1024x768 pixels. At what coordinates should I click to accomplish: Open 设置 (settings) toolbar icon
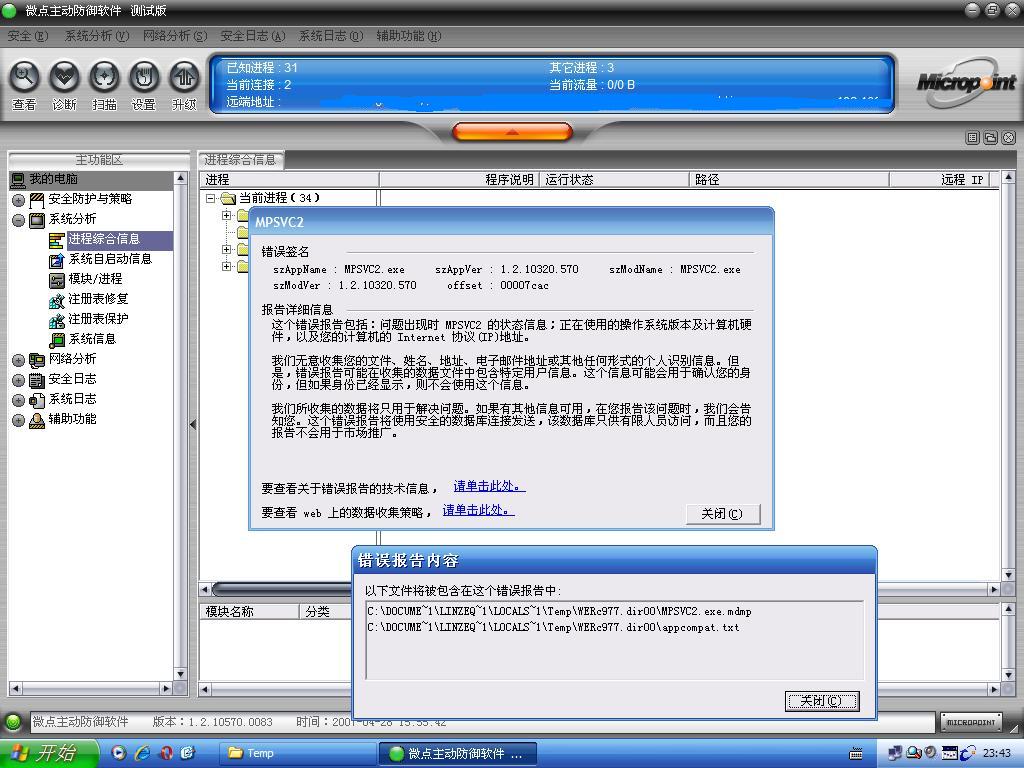(x=144, y=78)
